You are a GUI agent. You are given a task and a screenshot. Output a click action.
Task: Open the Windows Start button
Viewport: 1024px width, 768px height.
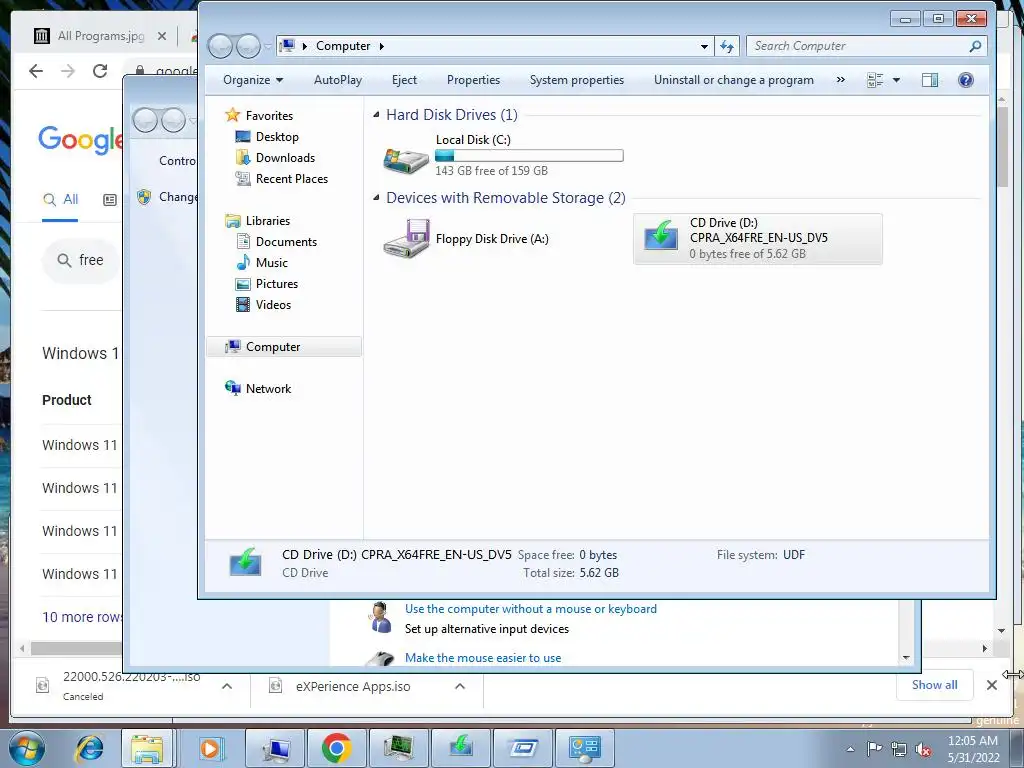[x=26, y=748]
